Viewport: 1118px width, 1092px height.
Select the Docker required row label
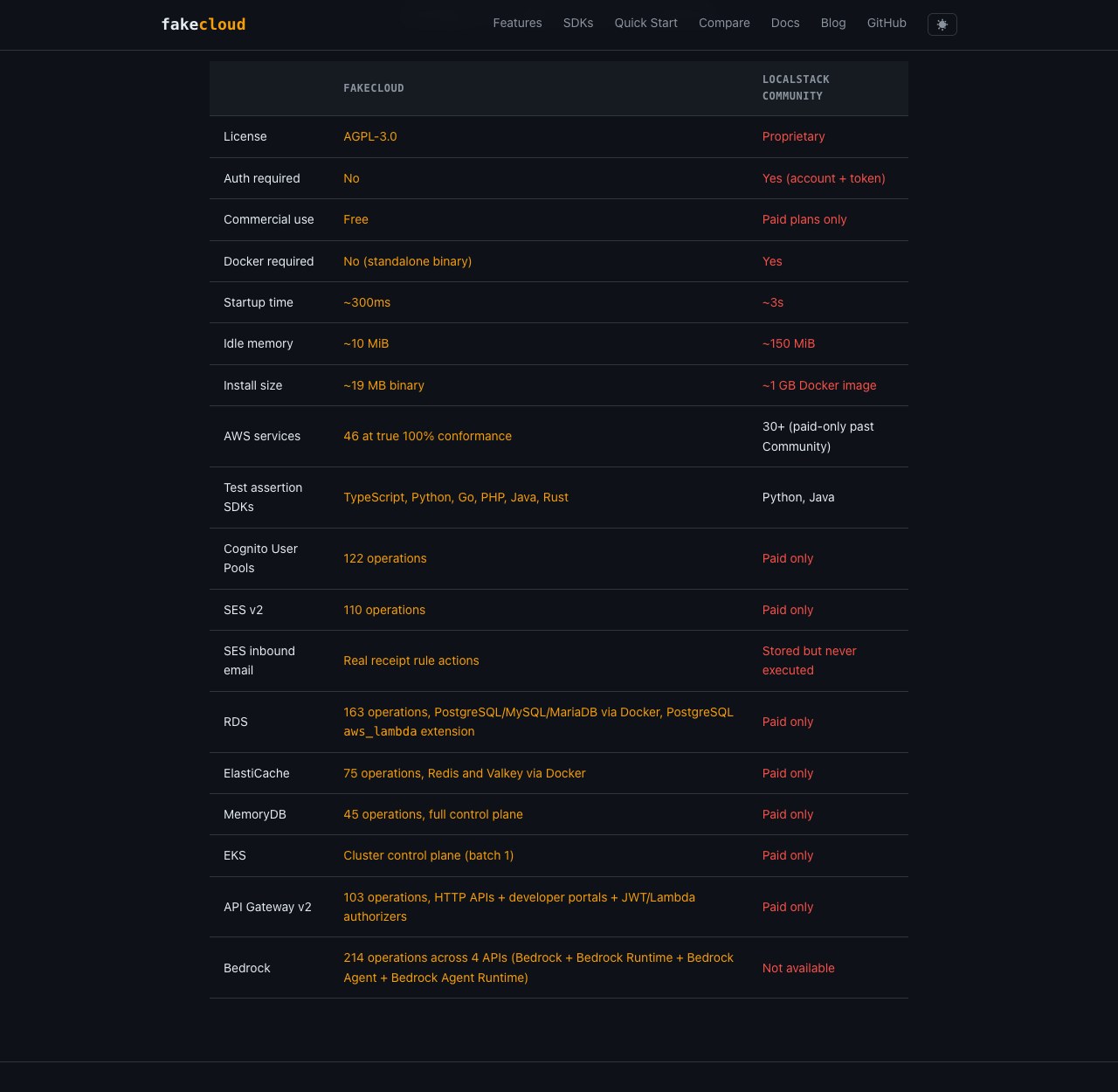click(269, 261)
